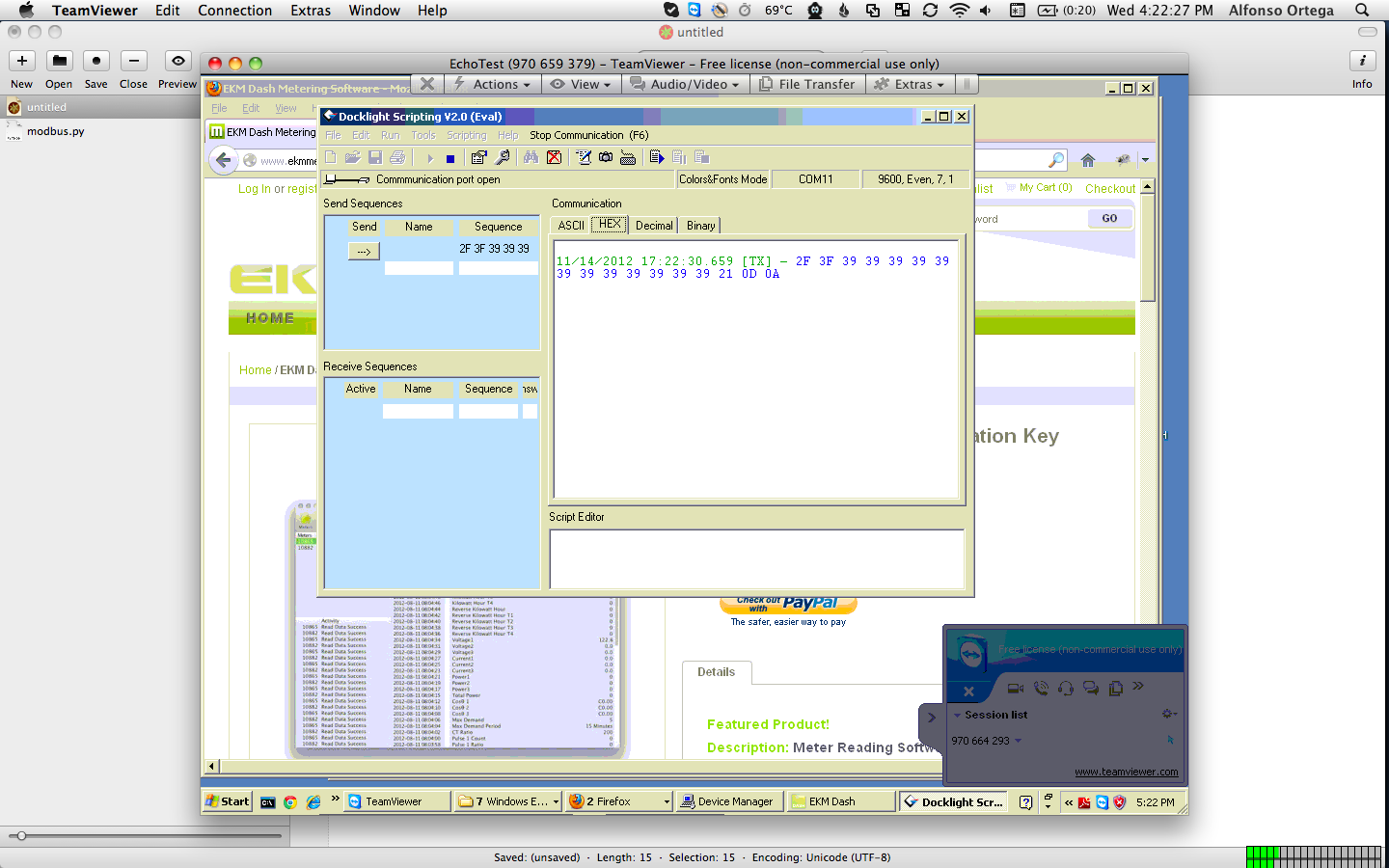Click the headset VoIP icon in TeamViewer panel

1066,688
